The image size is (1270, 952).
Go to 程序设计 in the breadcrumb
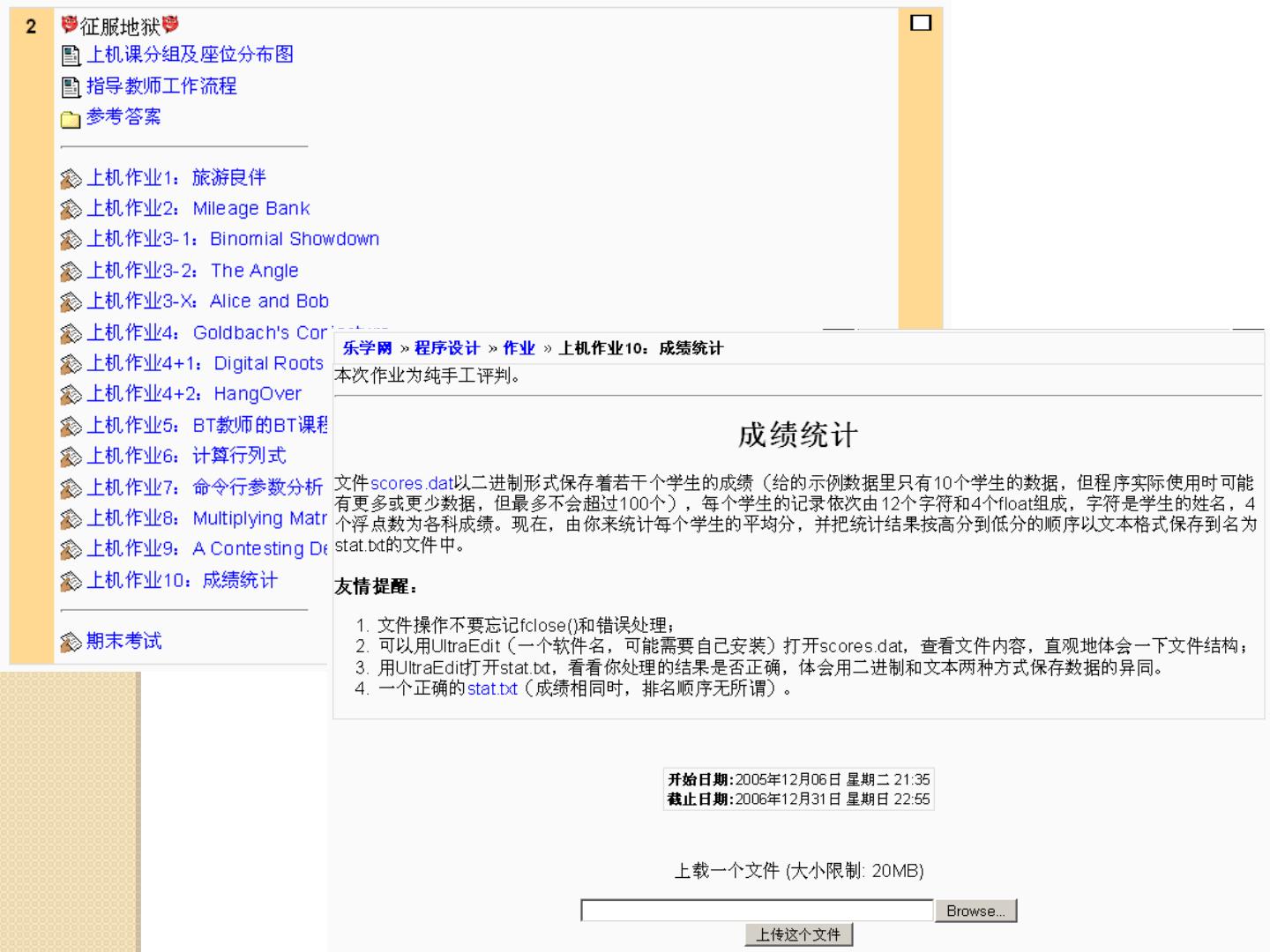447,348
